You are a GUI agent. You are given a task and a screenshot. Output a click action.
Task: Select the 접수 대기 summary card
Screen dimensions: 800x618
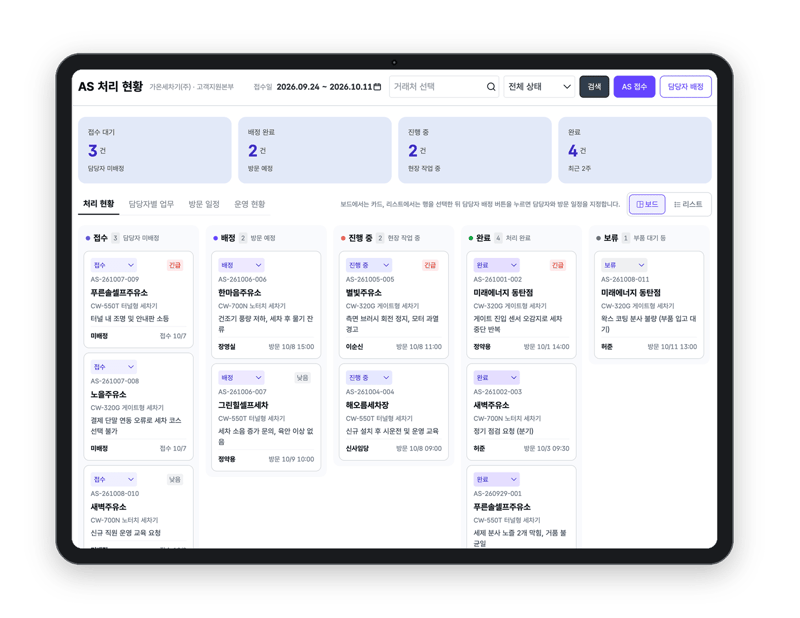coord(155,150)
